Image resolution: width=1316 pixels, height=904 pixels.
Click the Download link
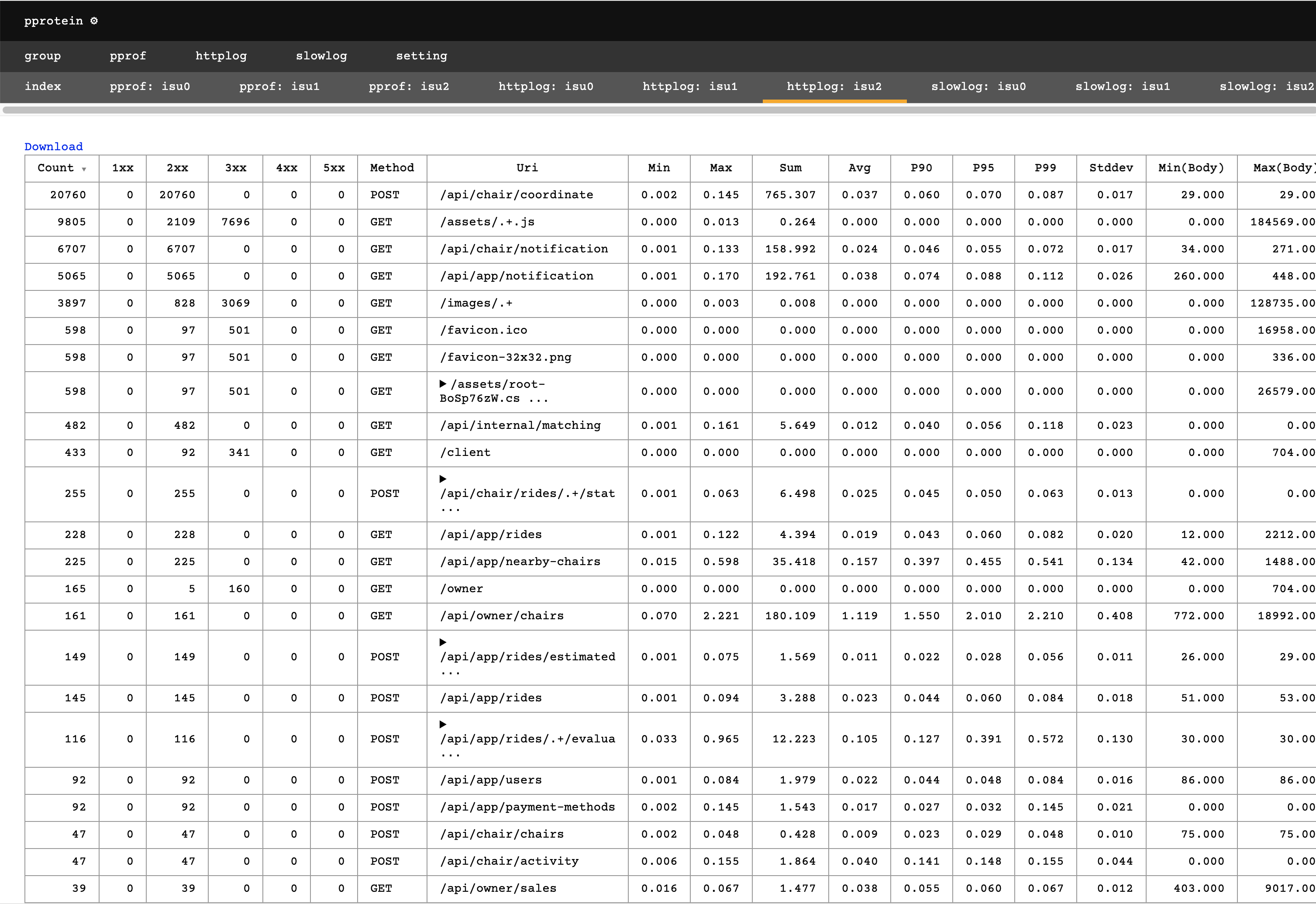[53, 147]
